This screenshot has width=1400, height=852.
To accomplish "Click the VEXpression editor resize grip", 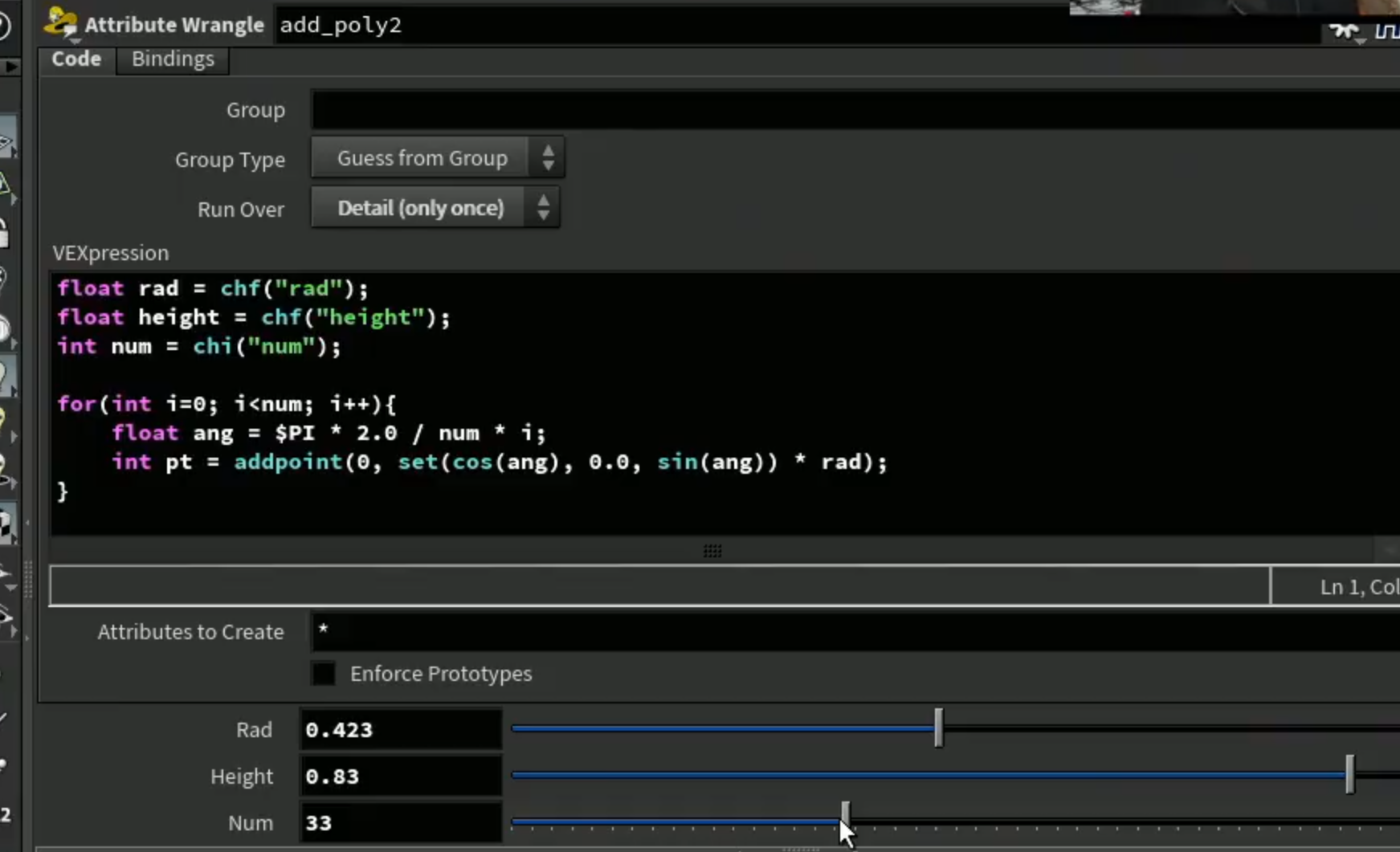I will pos(712,551).
